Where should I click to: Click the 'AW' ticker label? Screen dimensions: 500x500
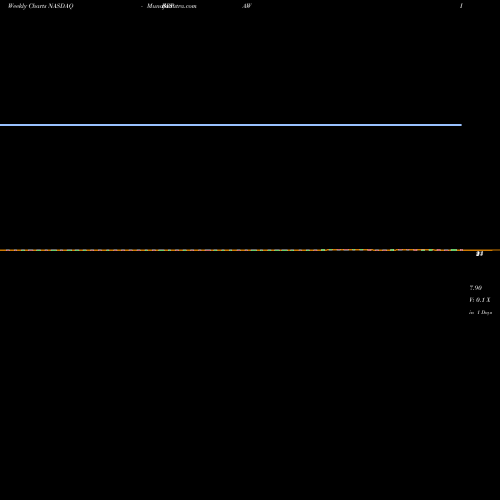247,6
